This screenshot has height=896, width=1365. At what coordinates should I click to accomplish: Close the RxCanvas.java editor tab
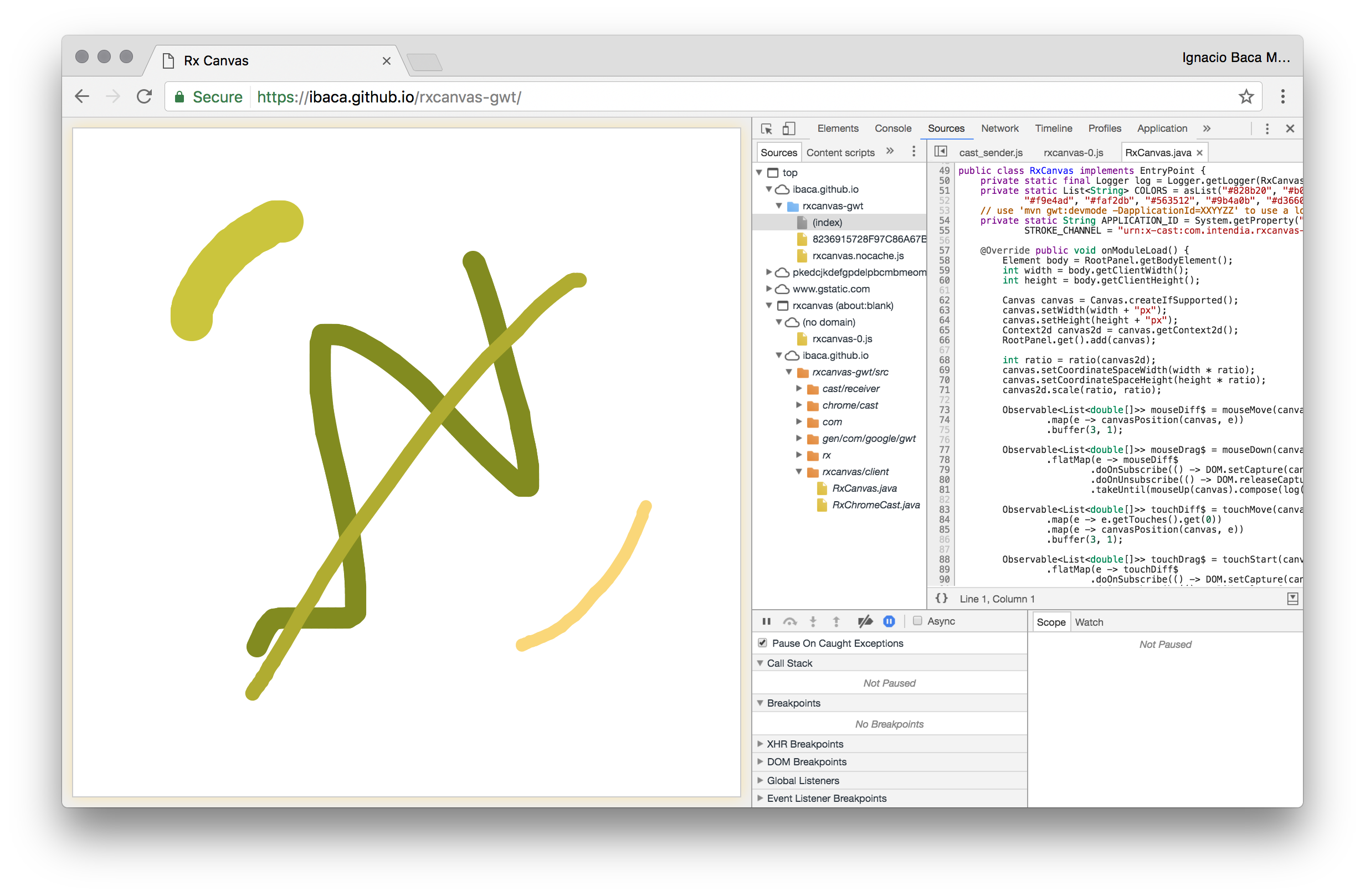(x=1199, y=152)
